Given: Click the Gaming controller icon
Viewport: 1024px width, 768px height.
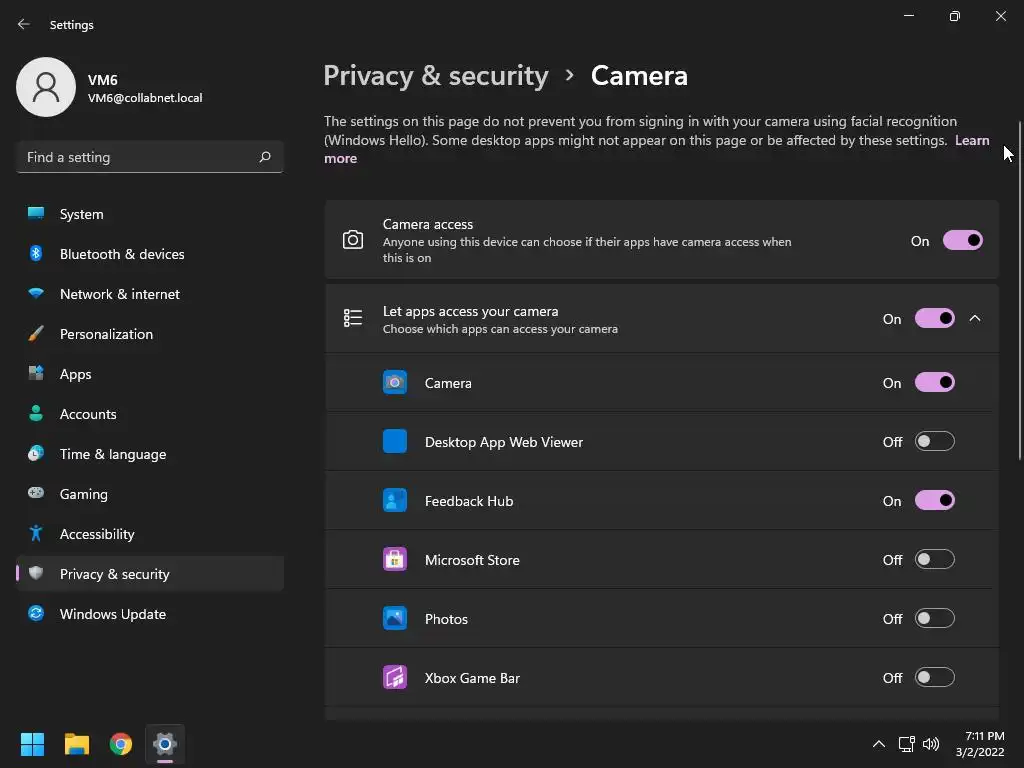Looking at the screenshot, I should click(x=36, y=494).
